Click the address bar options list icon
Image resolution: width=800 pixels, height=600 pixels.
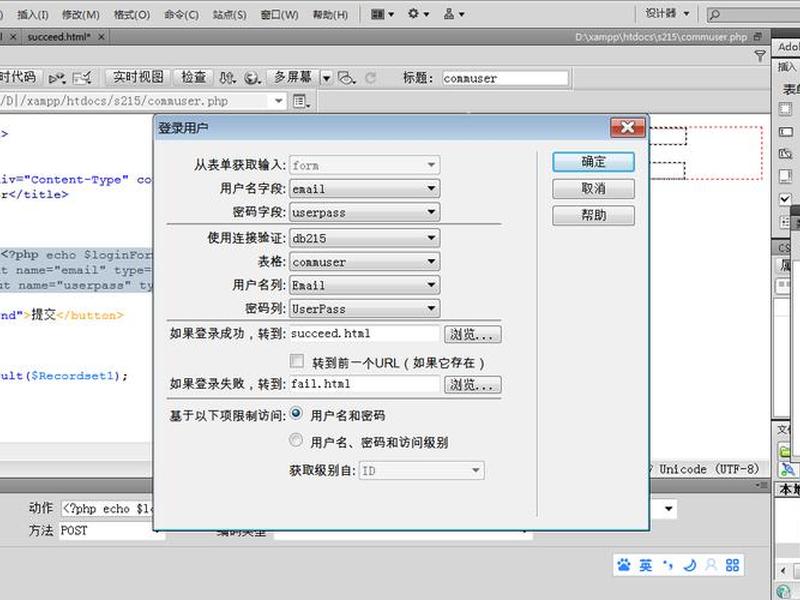coord(301,101)
